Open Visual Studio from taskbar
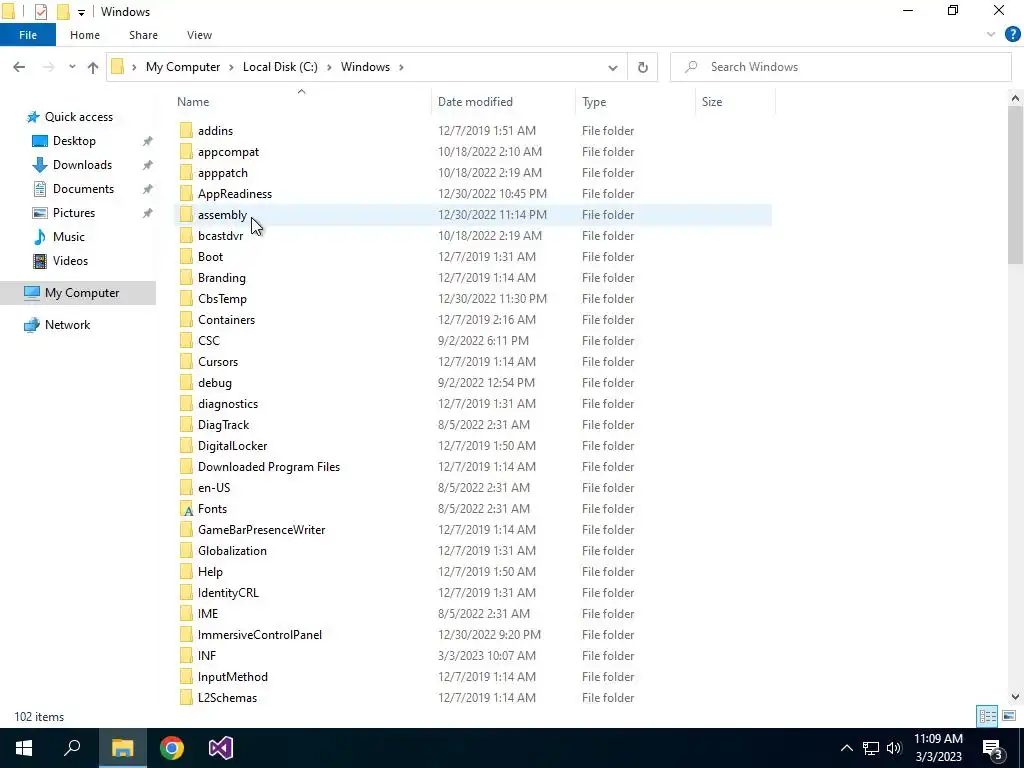Screen dimensions: 1024x768 (221, 748)
